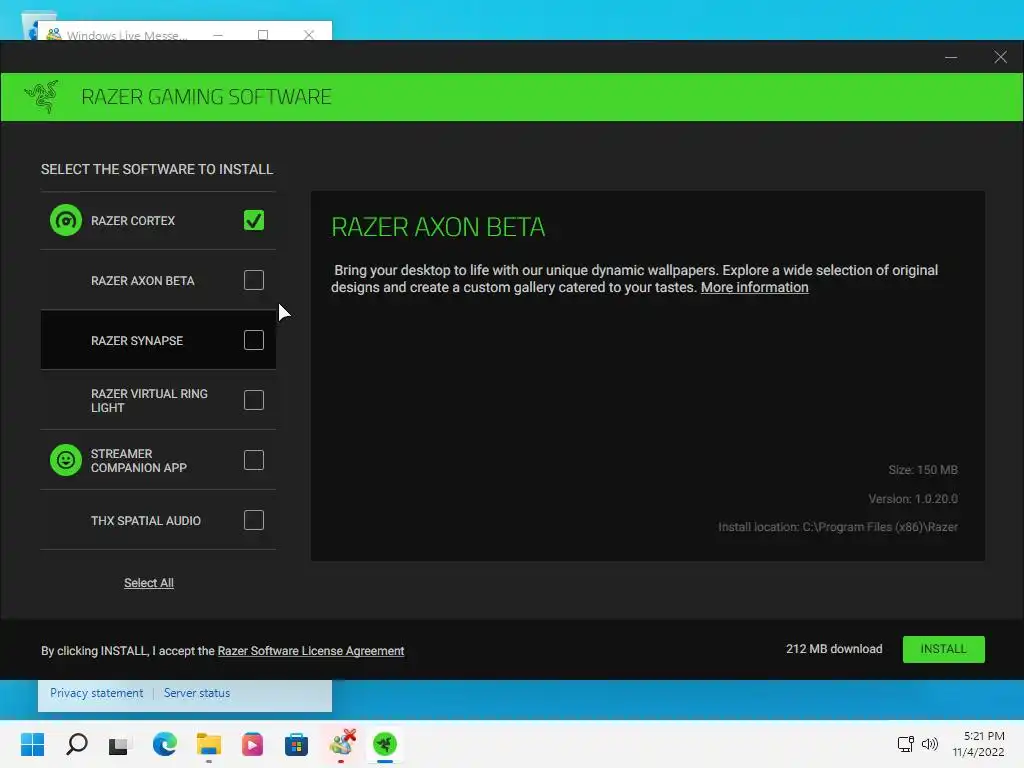Open the clock and date panel
The width and height of the screenshot is (1024, 768).
point(978,744)
